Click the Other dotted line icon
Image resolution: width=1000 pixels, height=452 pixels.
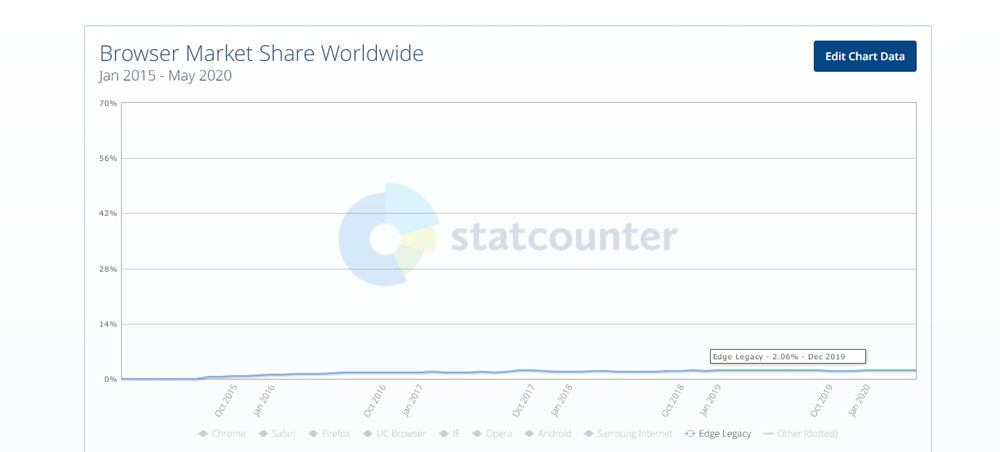[768, 434]
